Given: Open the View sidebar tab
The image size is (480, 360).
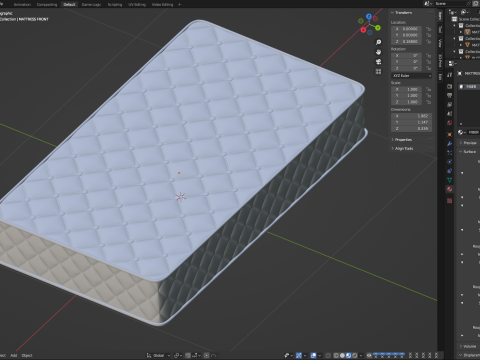Looking at the screenshot, I should (440, 43).
